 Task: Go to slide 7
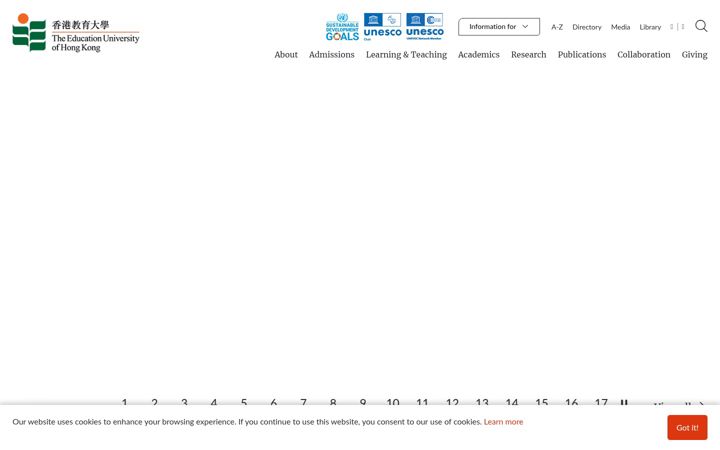coord(303,402)
